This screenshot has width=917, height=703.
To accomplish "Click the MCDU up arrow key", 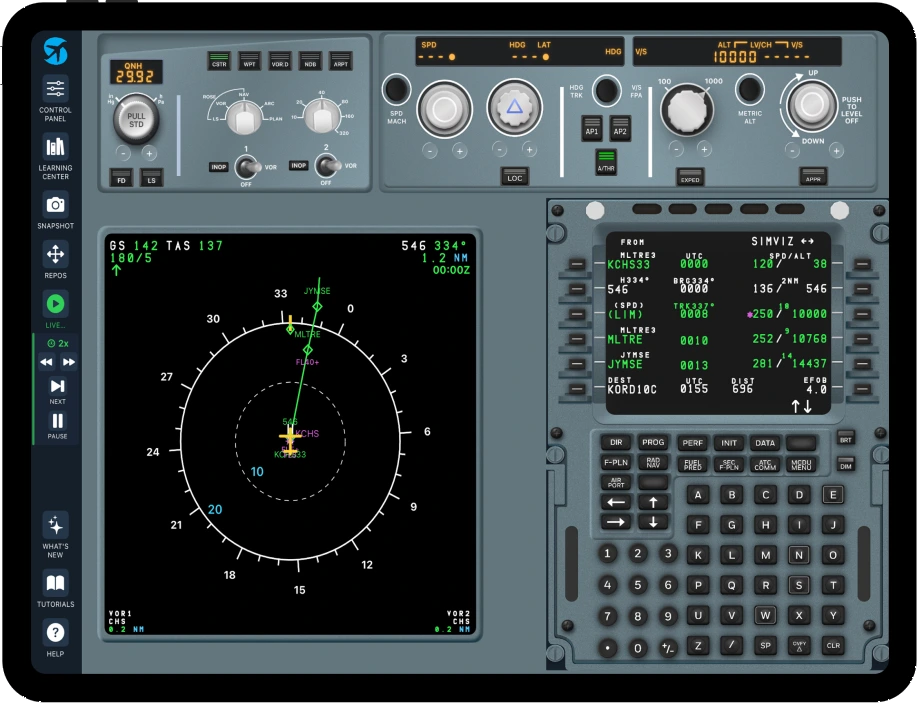I will (653, 502).
